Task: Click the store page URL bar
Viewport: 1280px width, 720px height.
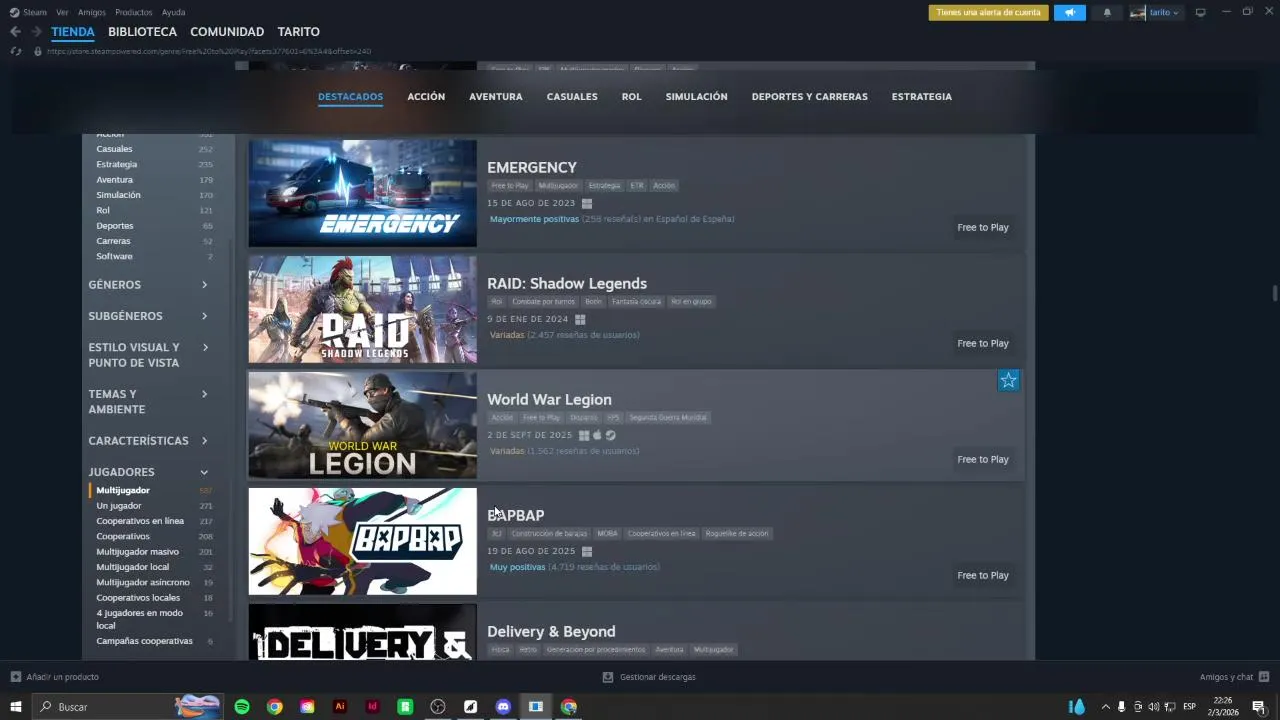Action: point(209,51)
